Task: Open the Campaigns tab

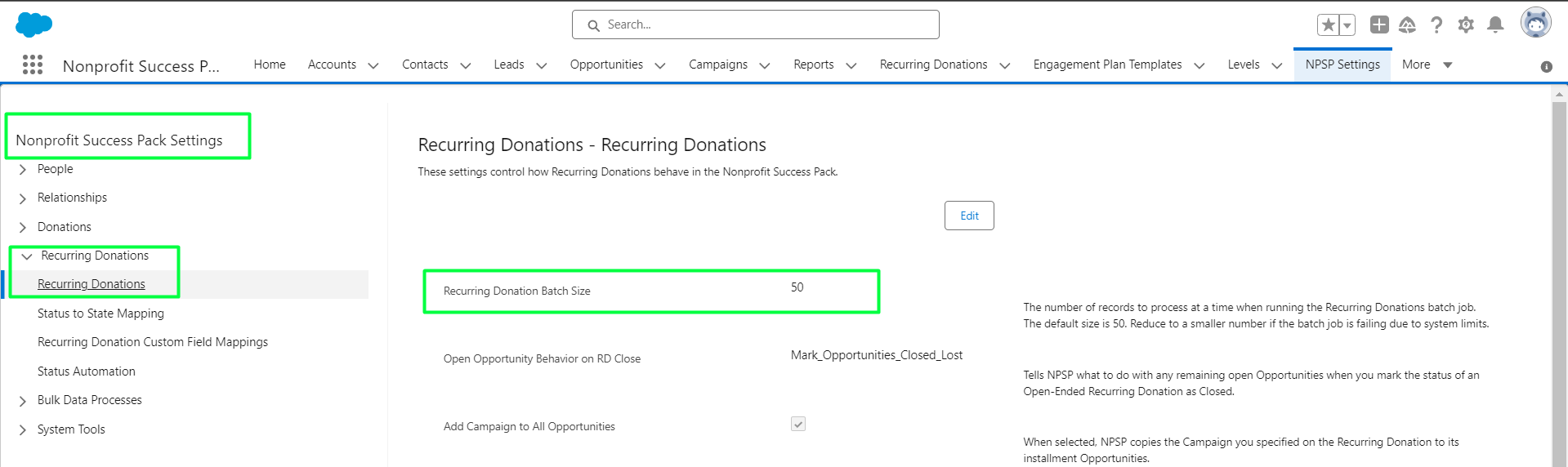Action: pos(718,64)
